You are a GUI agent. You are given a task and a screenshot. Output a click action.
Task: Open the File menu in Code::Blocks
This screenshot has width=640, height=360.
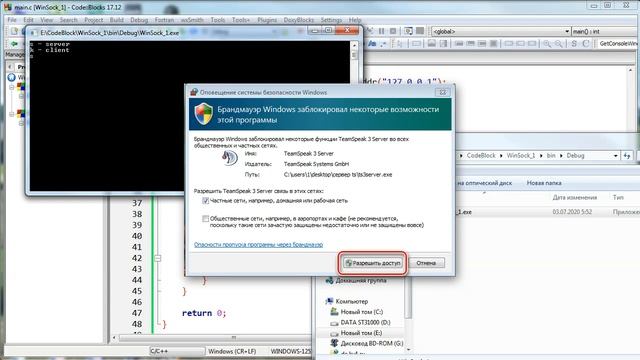tap(12, 20)
